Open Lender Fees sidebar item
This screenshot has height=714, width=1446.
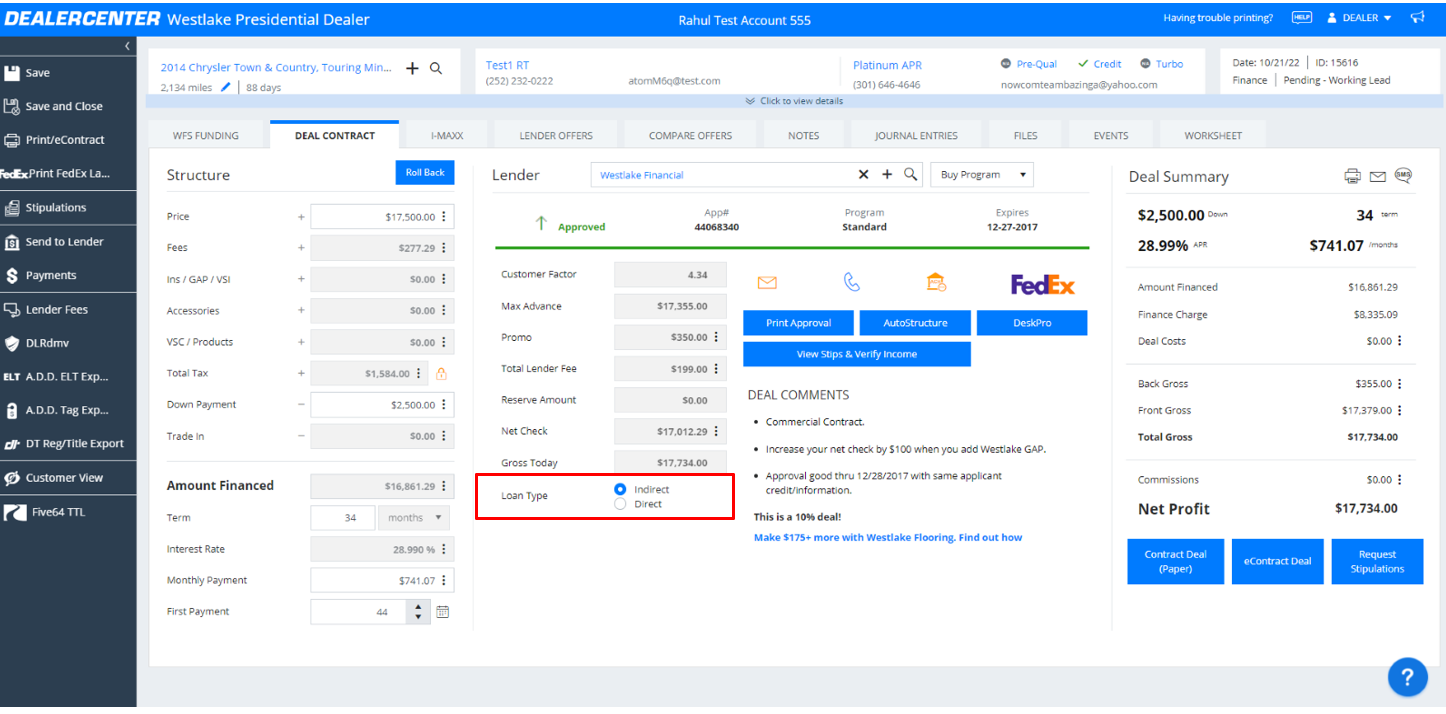[x=67, y=310]
